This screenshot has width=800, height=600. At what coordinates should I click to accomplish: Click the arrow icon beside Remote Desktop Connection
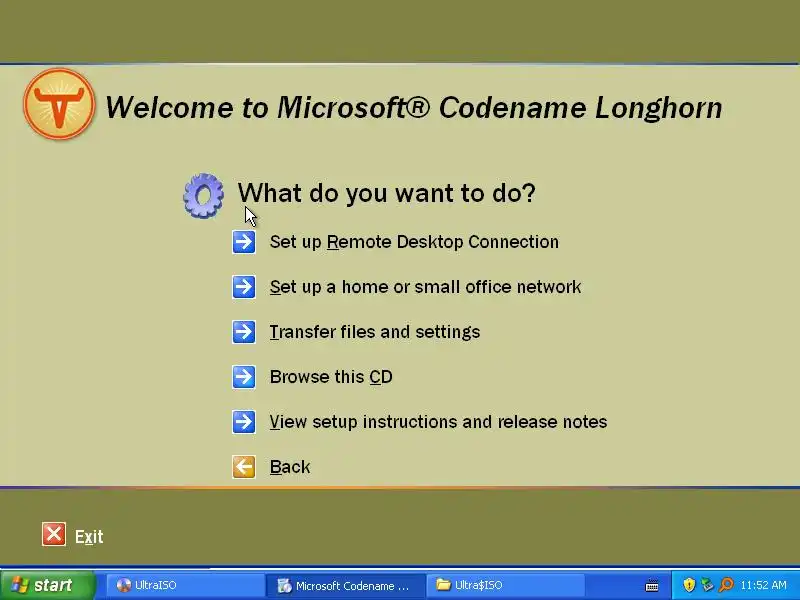pyautogui.click(x=244, y=242)
